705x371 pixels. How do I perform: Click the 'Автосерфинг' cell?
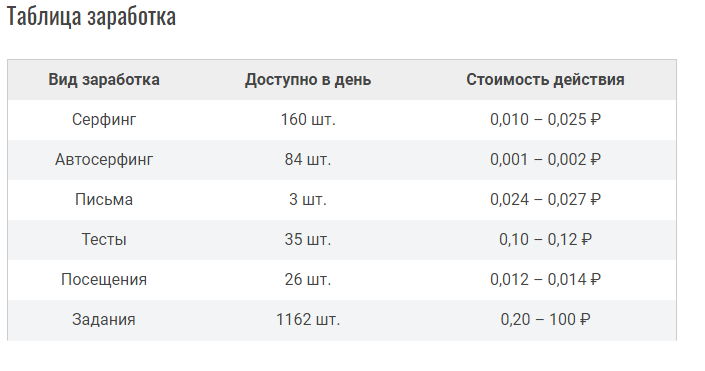pos(104,160)
